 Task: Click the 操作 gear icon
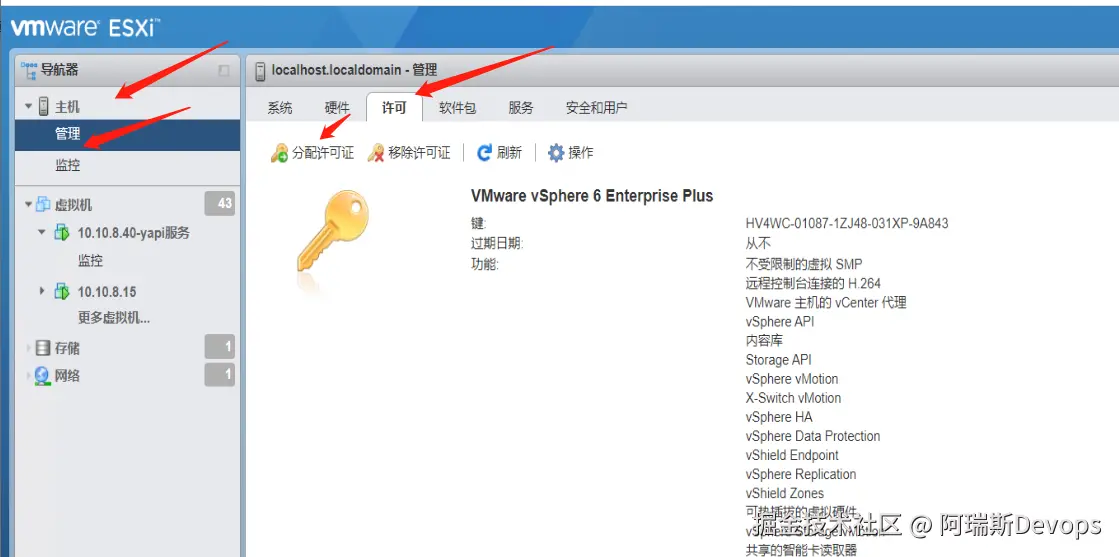556,153
